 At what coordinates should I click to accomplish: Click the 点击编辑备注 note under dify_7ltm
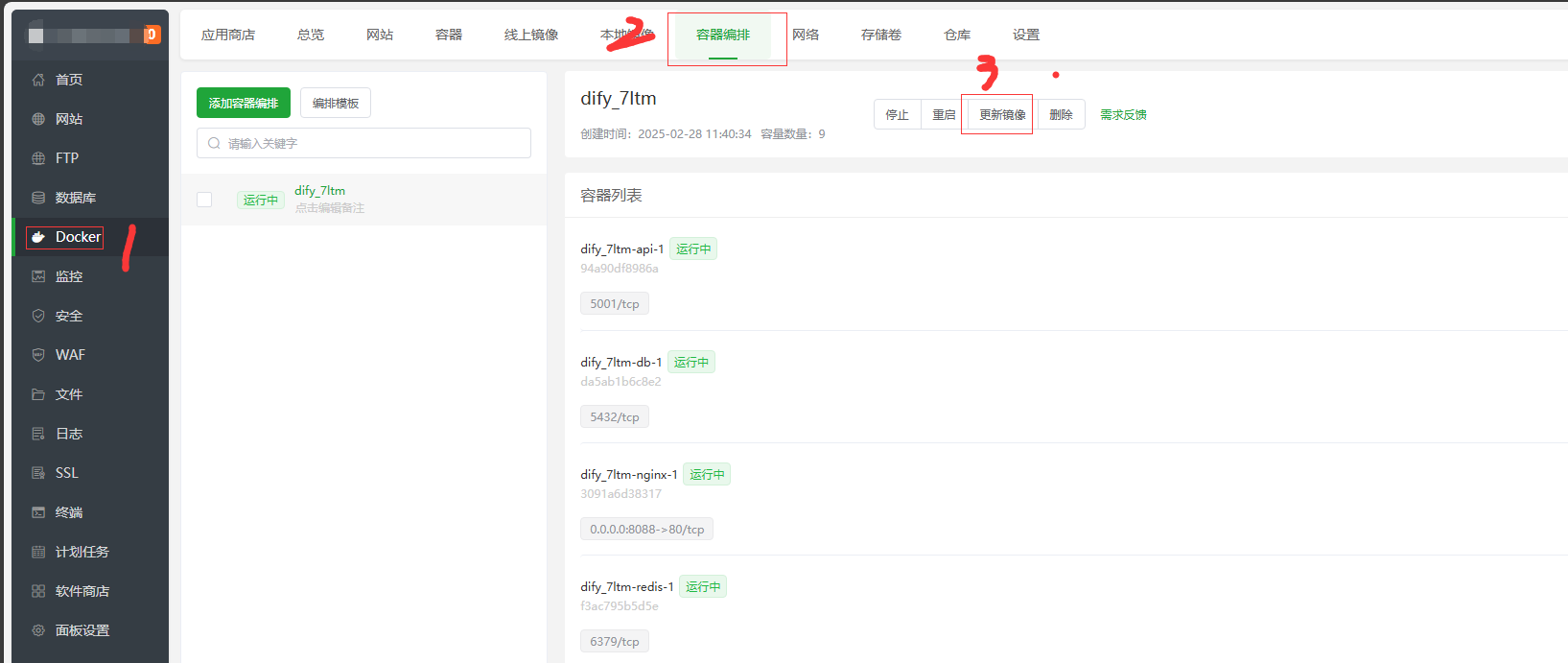tap(329, 208)
